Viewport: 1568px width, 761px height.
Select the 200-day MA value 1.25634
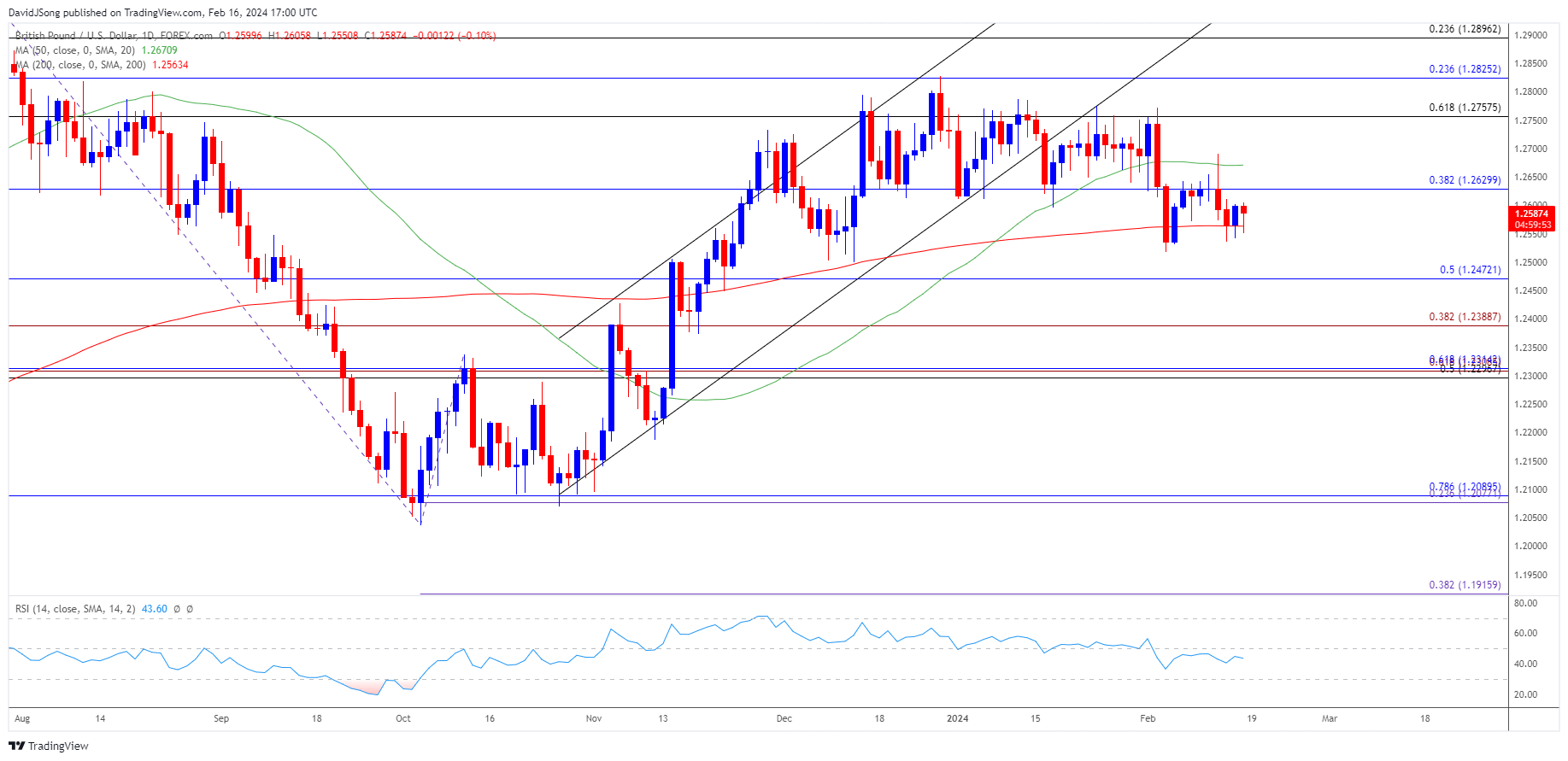(x=170, y=65)
